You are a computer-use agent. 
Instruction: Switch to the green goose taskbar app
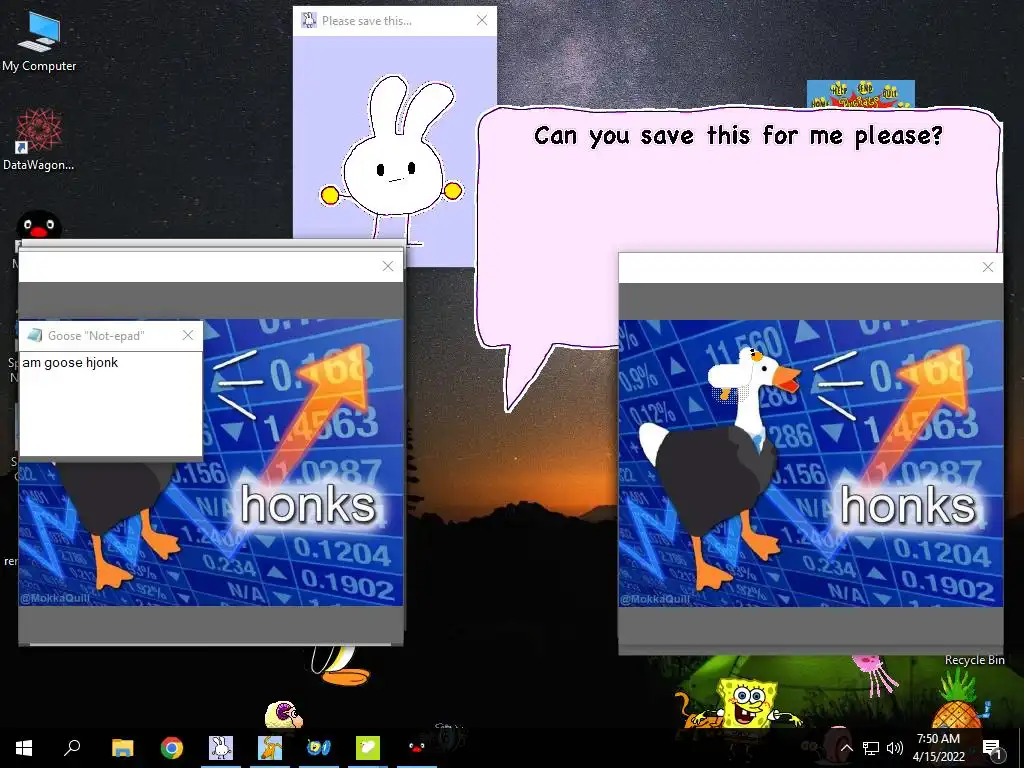click(368, 748)
